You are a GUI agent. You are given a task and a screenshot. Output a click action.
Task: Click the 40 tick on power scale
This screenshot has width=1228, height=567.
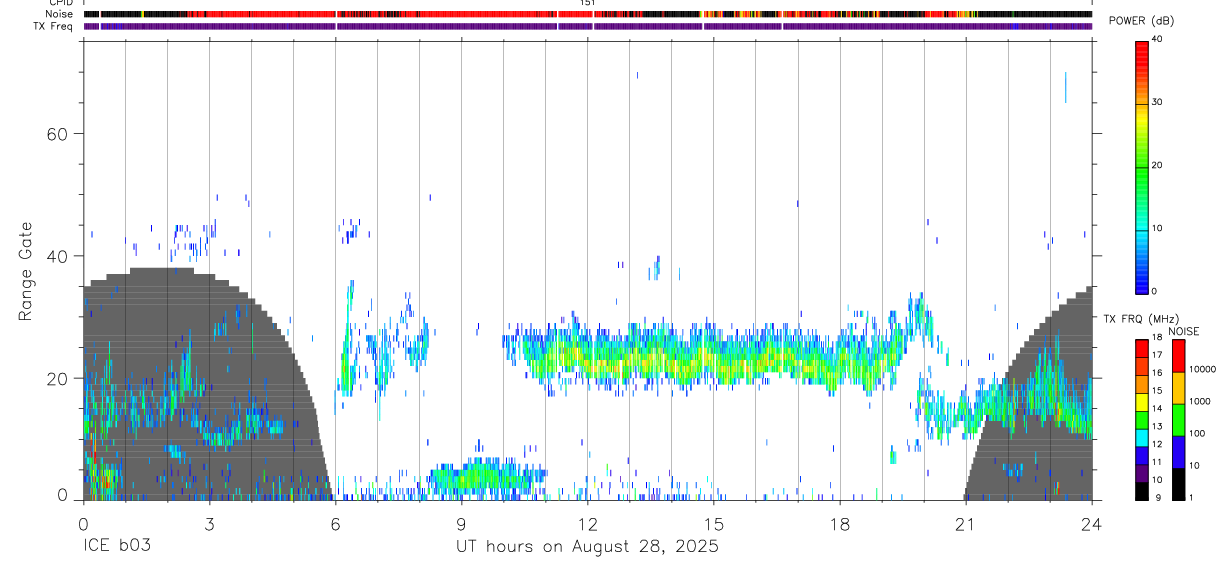click(1156, 40)
